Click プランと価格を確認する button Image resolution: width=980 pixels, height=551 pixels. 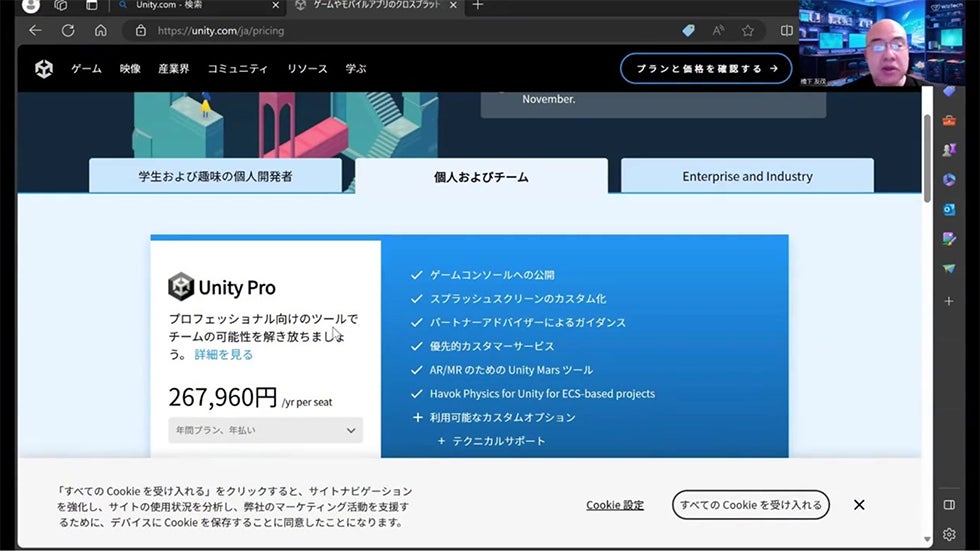pyautogui.click(x=706, y=69)
